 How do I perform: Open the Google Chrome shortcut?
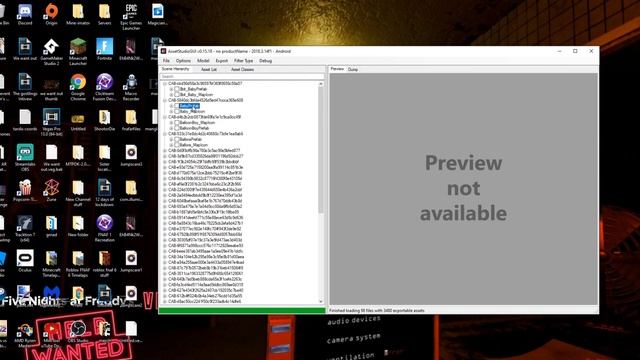(78, 87)
